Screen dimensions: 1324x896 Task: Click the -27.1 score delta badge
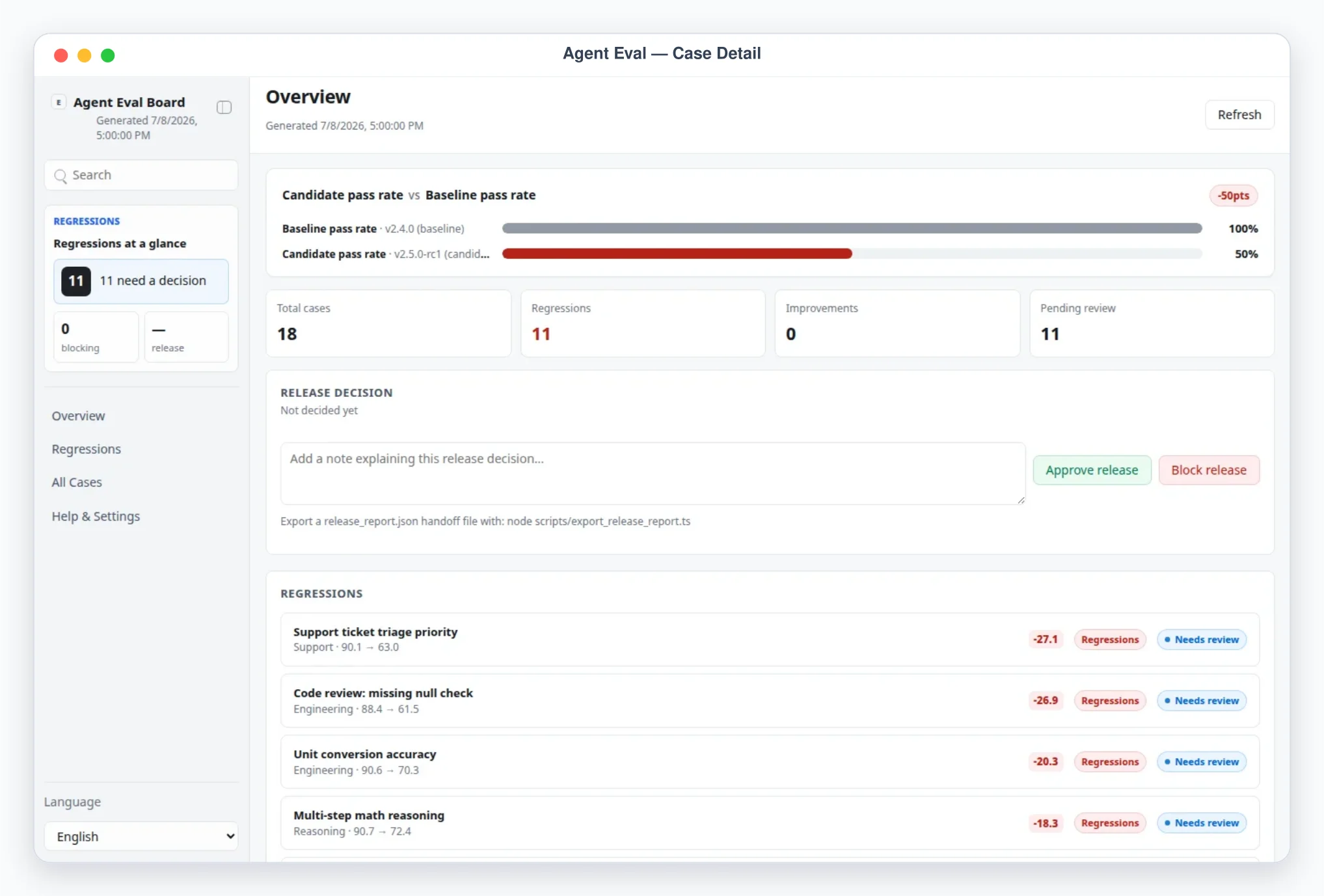click(1046, 640)
